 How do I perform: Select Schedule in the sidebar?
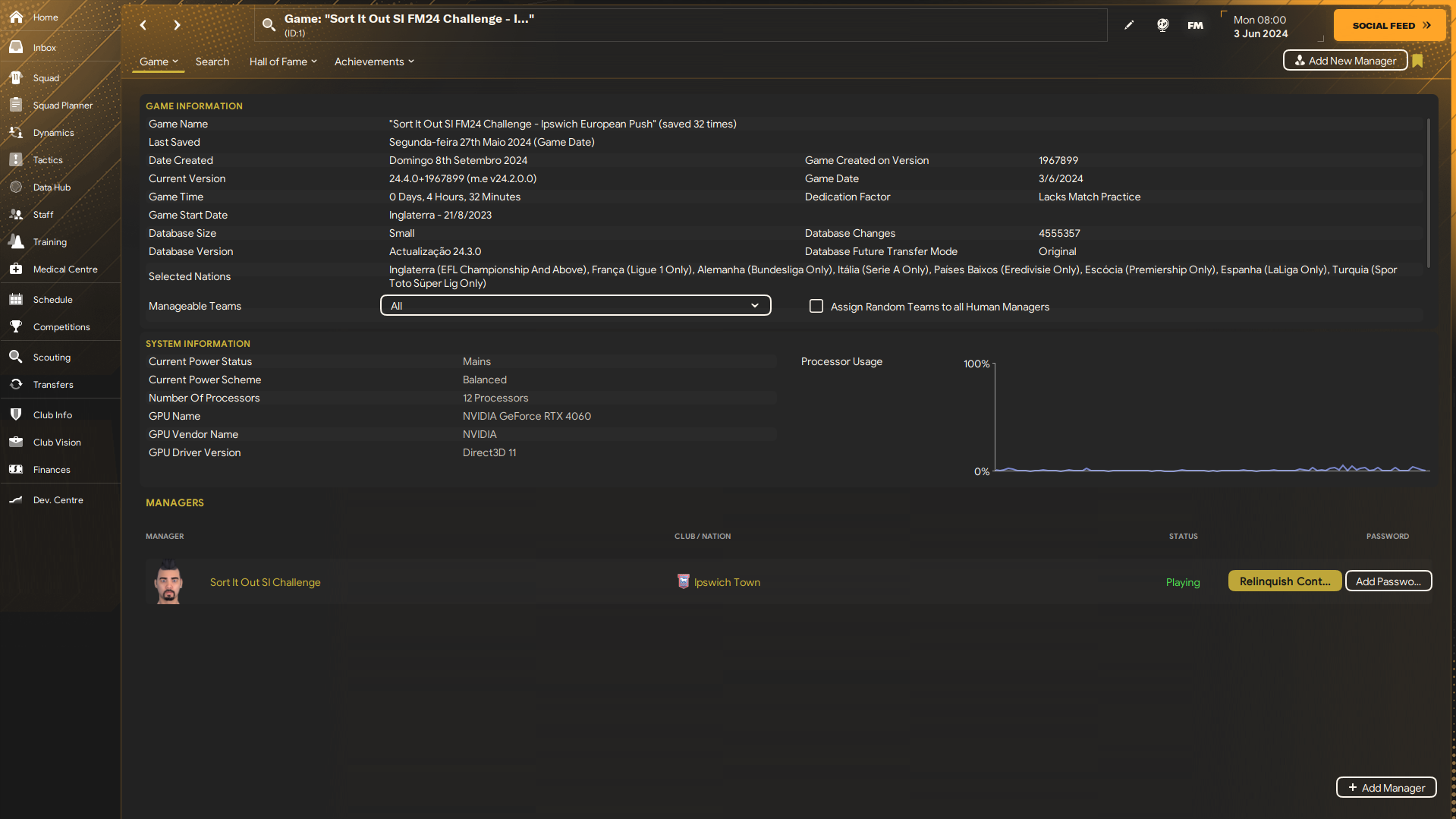tap(53, 300)
